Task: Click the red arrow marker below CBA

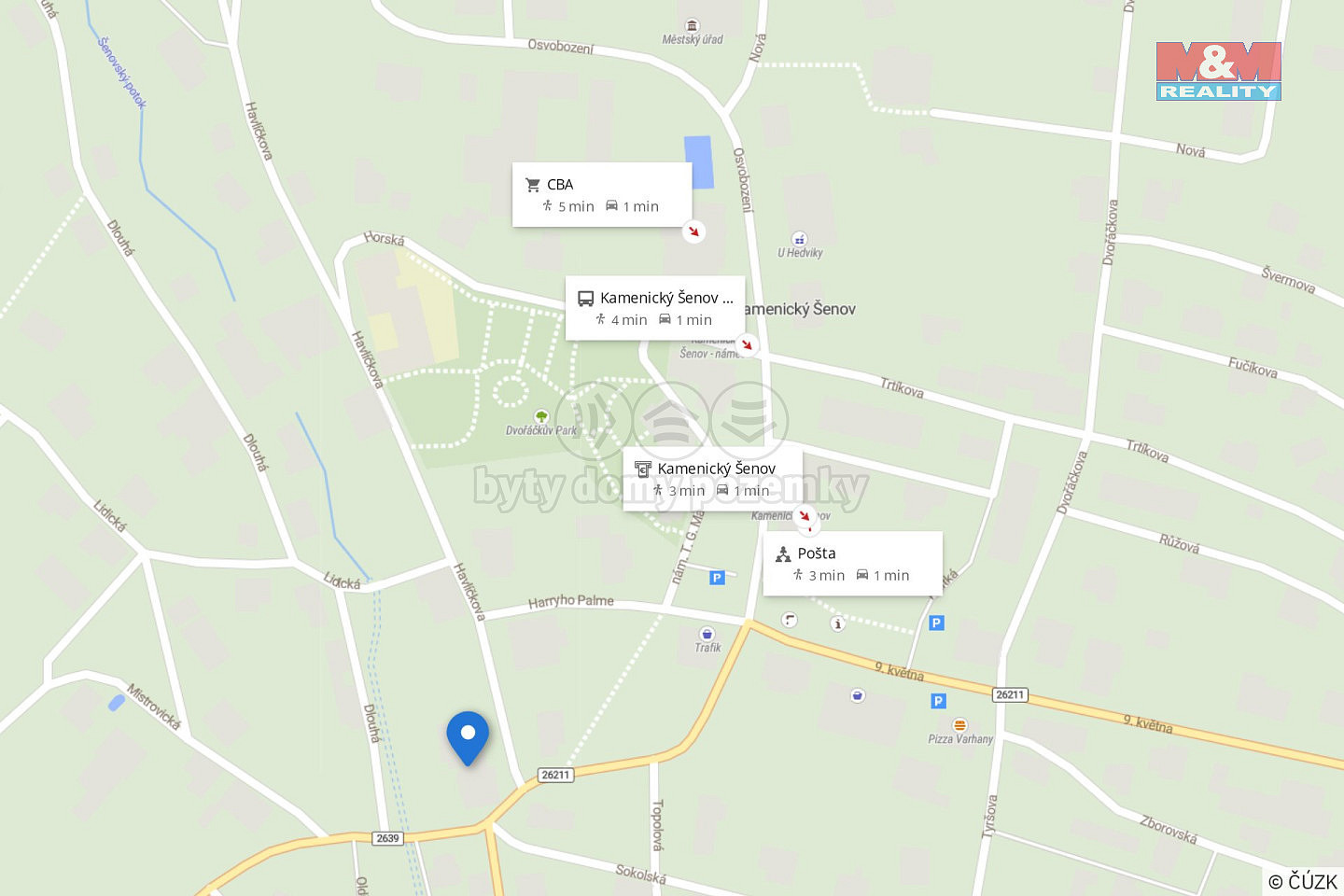Action: point(693,231)
